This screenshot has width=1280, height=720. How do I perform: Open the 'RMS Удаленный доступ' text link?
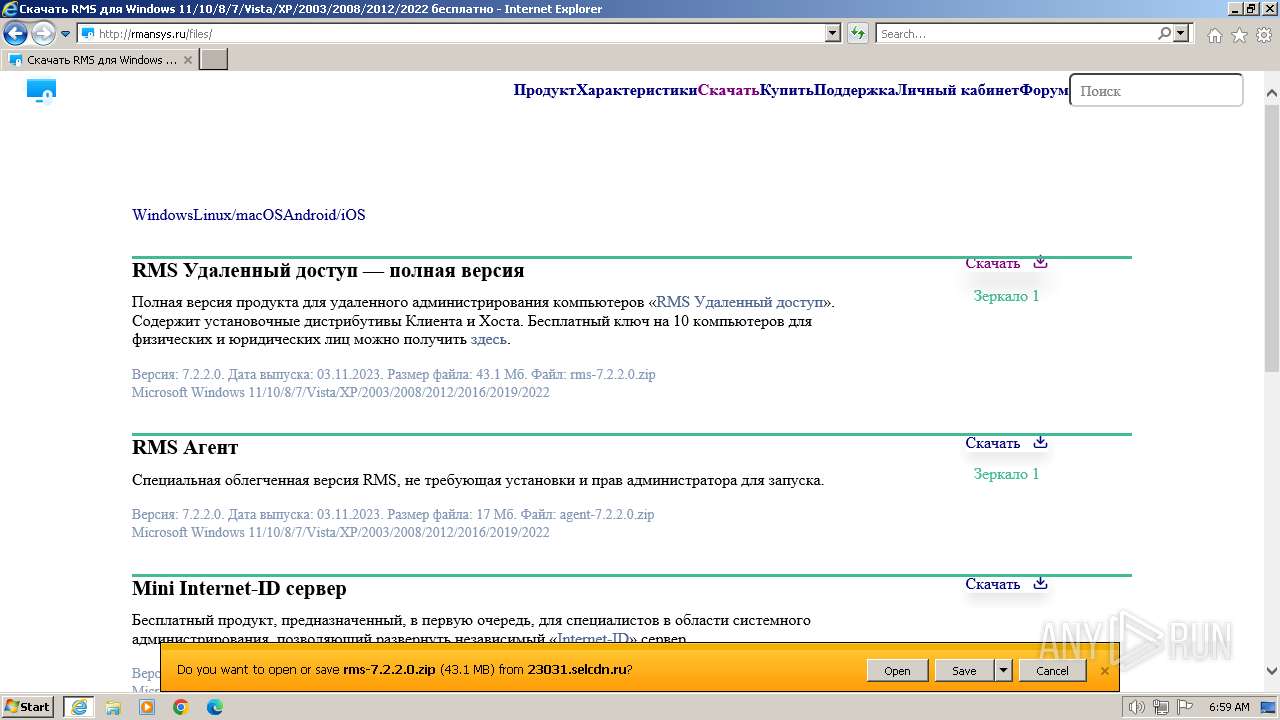pyautogui.click(x=741, y=302)
